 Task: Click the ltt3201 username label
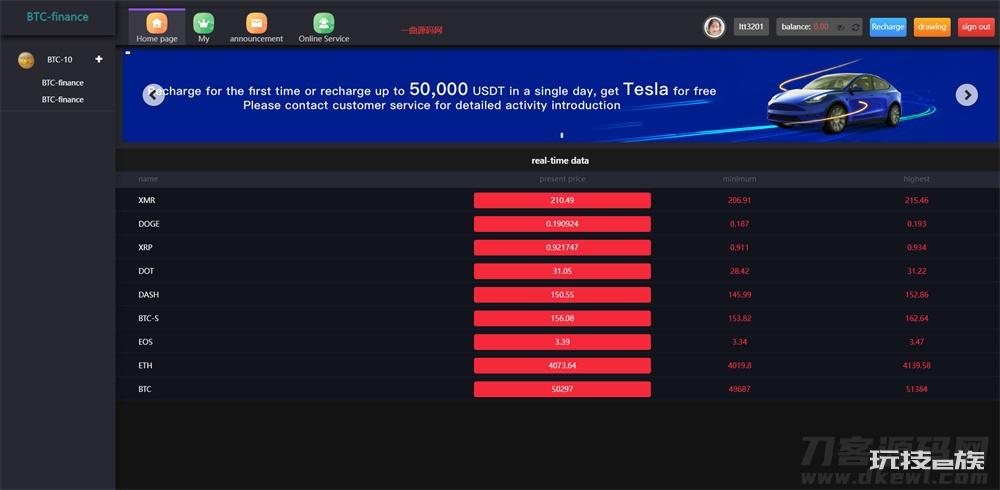coord(751,27)
